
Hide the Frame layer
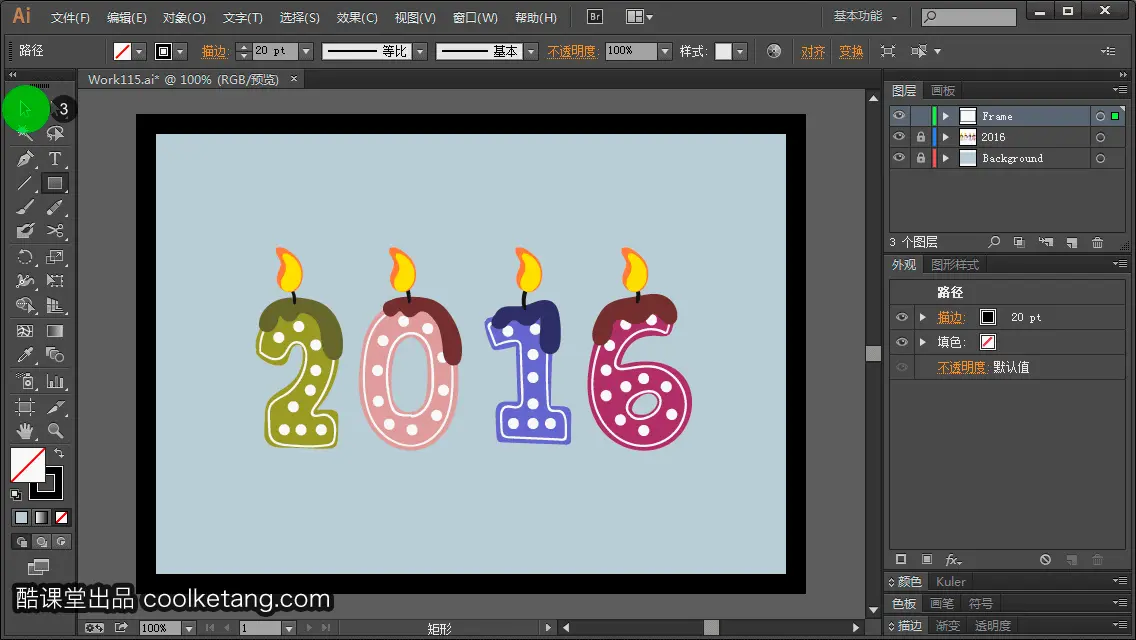point(899,116)
